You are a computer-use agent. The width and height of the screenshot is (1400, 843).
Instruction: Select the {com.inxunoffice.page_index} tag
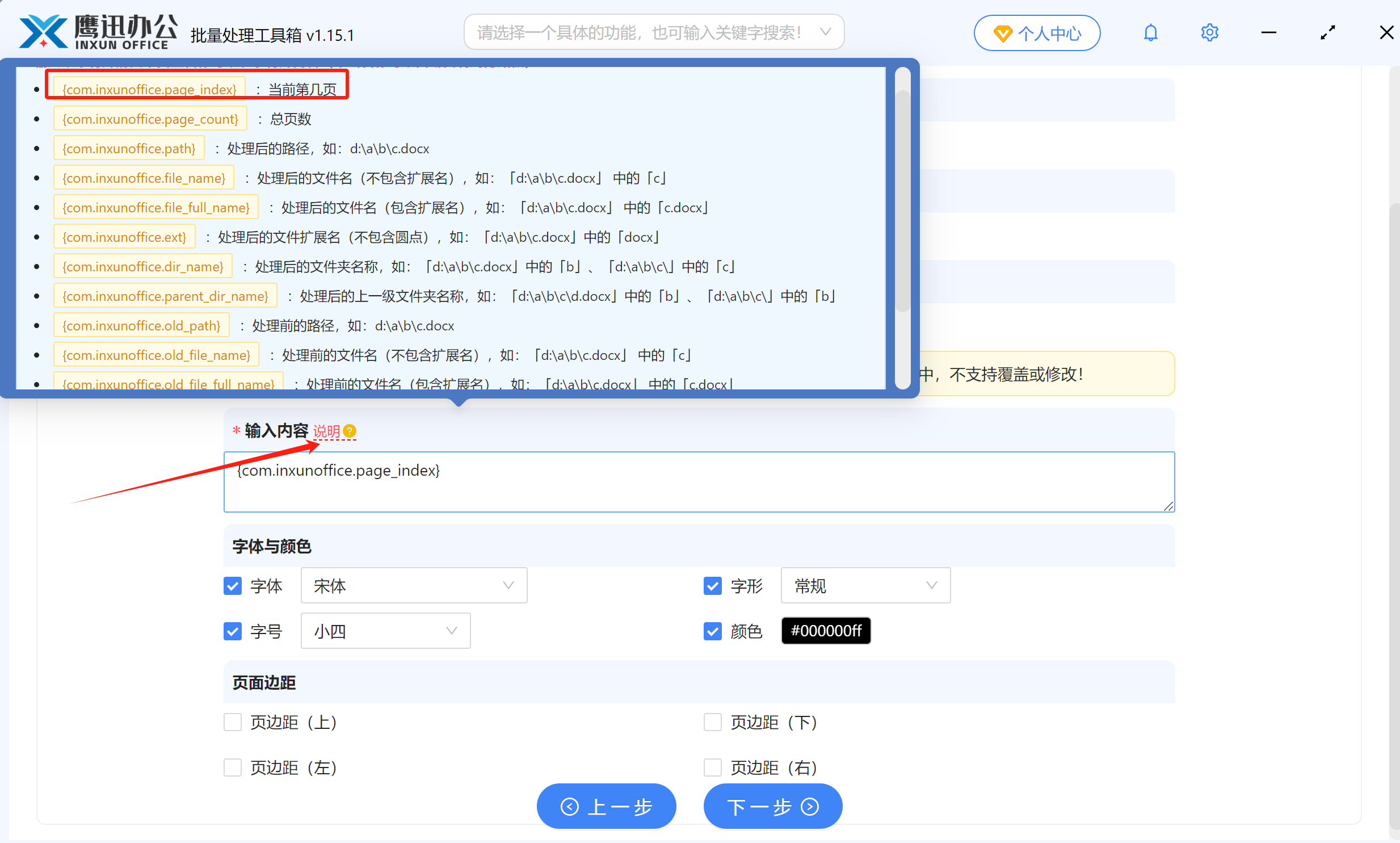click(x=149, y=89)
